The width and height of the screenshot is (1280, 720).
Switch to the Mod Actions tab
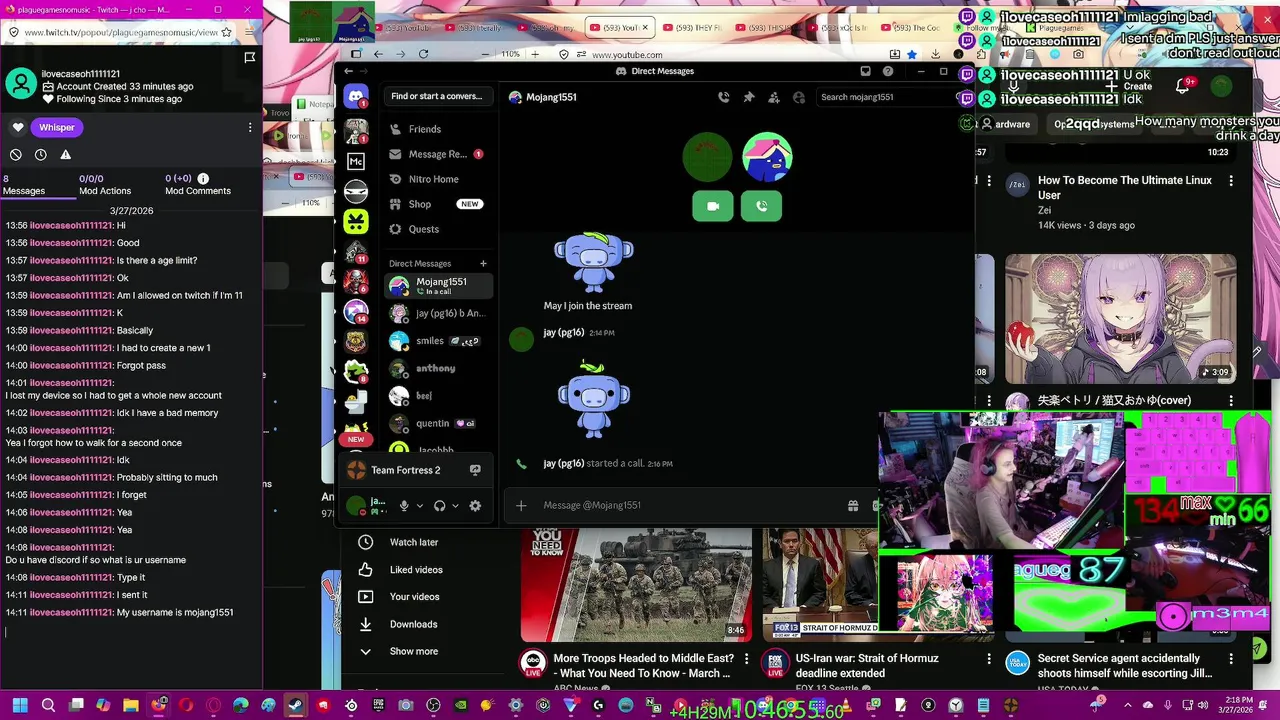(105, 185)
